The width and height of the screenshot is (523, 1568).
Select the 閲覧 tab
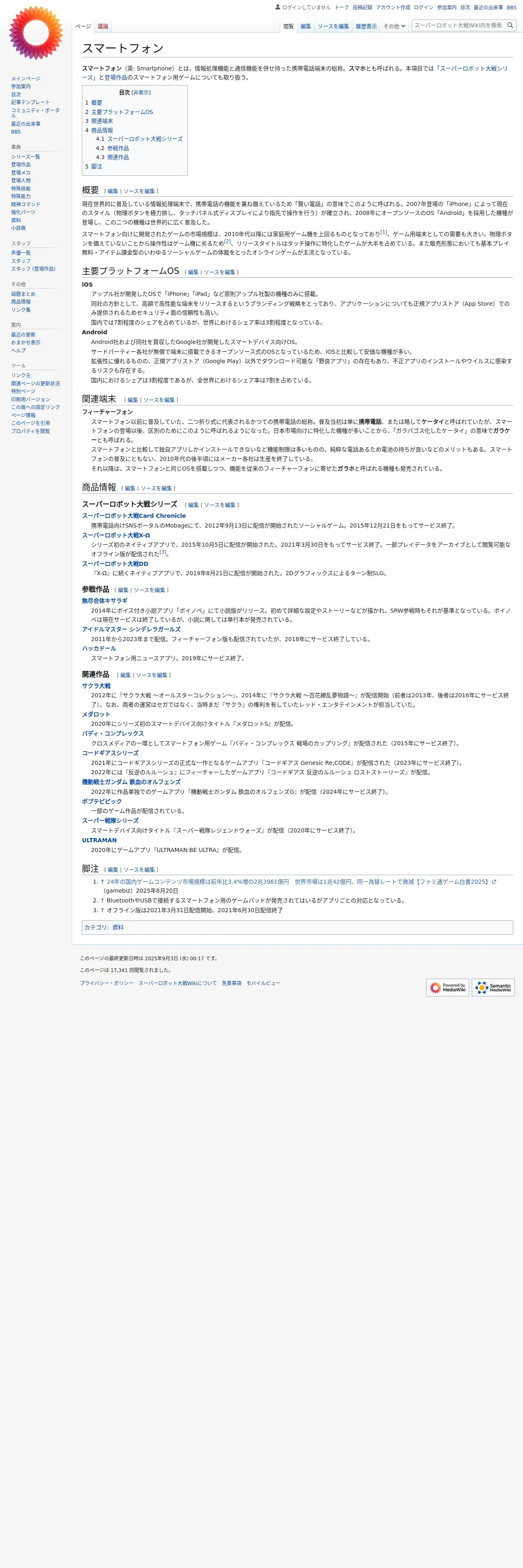coord(289,26)
